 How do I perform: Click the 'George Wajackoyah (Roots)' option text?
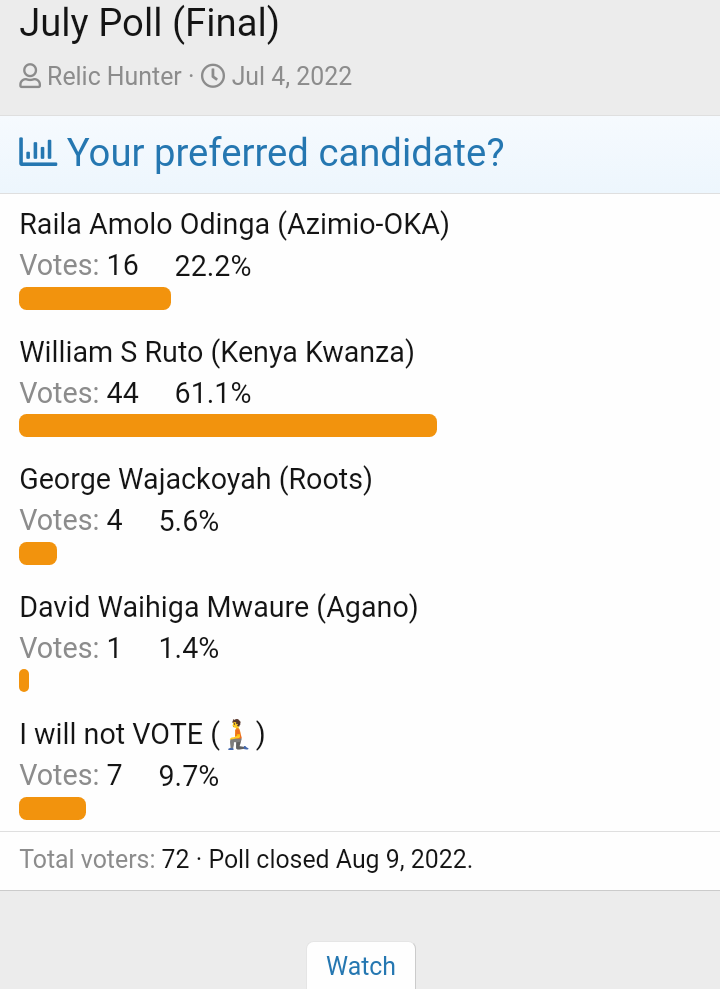pyautogui.click(x=196, y=480)
